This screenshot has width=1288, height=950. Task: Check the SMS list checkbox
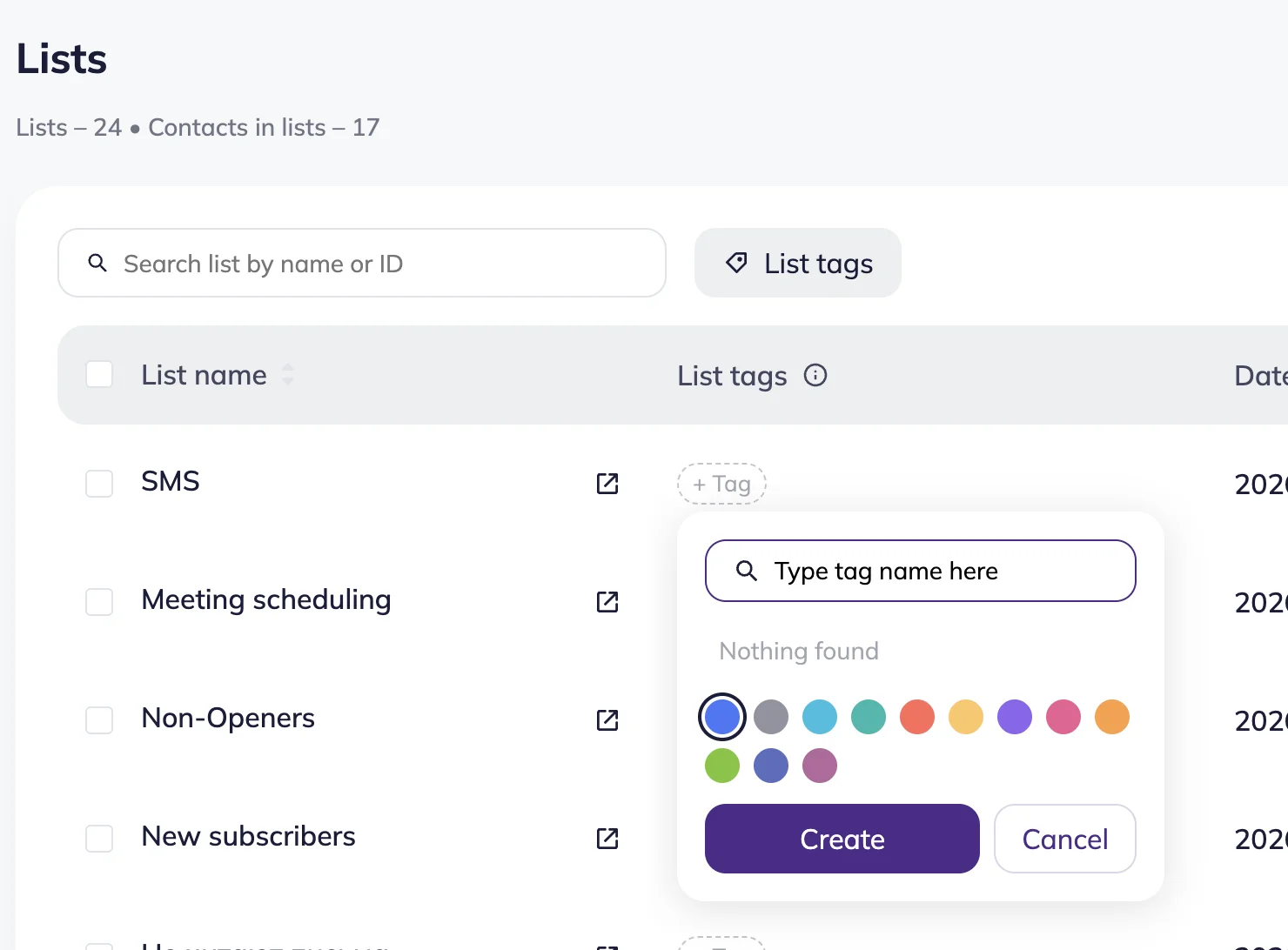(x=99, y=484)
